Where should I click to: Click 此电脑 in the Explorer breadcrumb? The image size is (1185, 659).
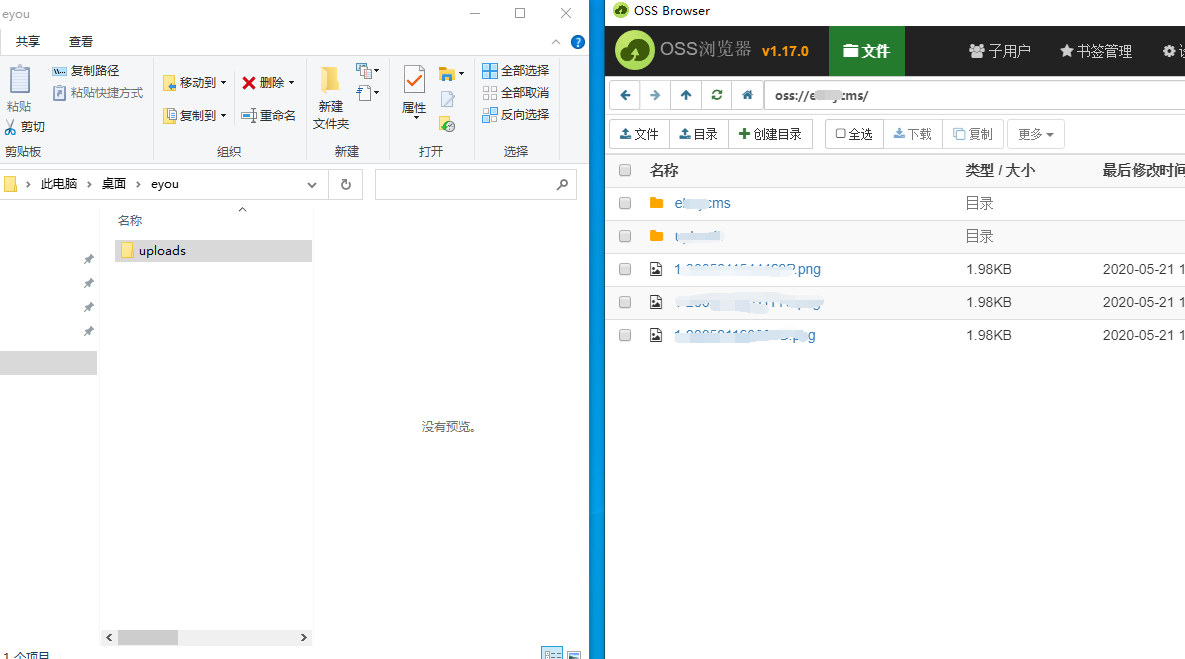(x=59, y=184)
